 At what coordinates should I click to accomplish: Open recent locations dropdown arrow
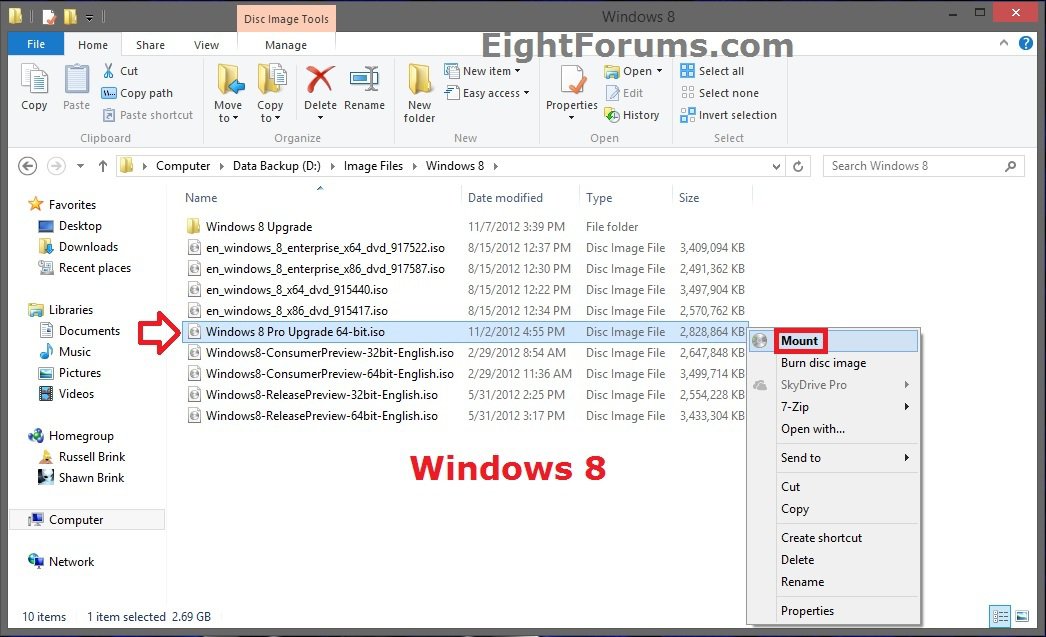[80, 165]
